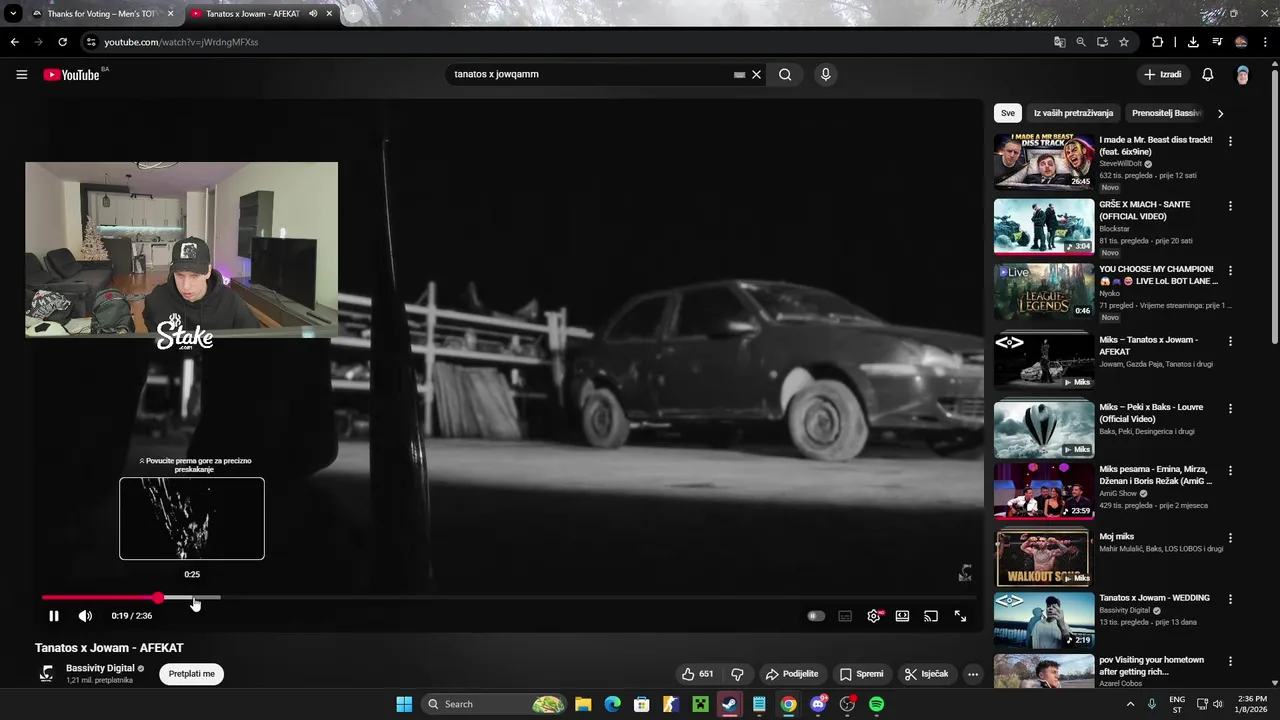Select the Sve filter chip
The image size is (1280, 720).
coord(1008,113)
